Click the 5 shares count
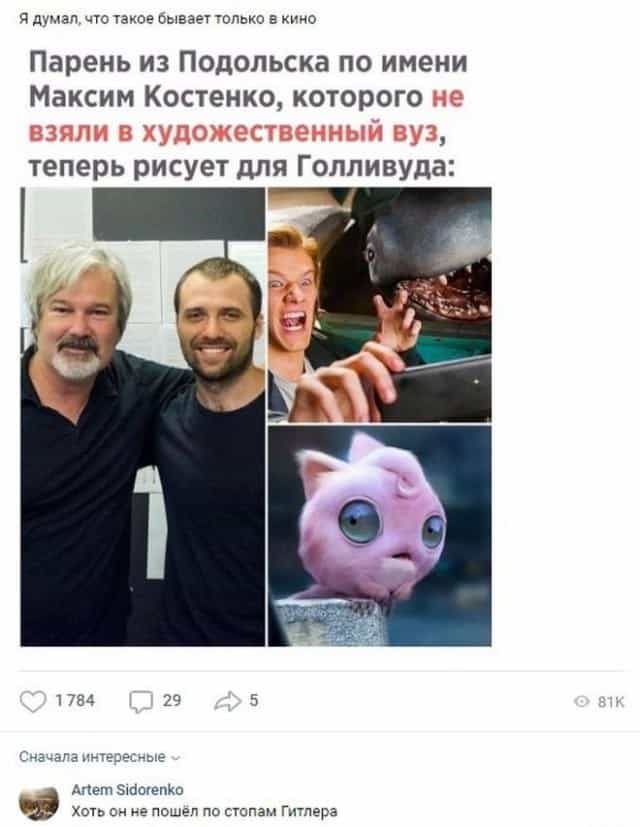 254,700
